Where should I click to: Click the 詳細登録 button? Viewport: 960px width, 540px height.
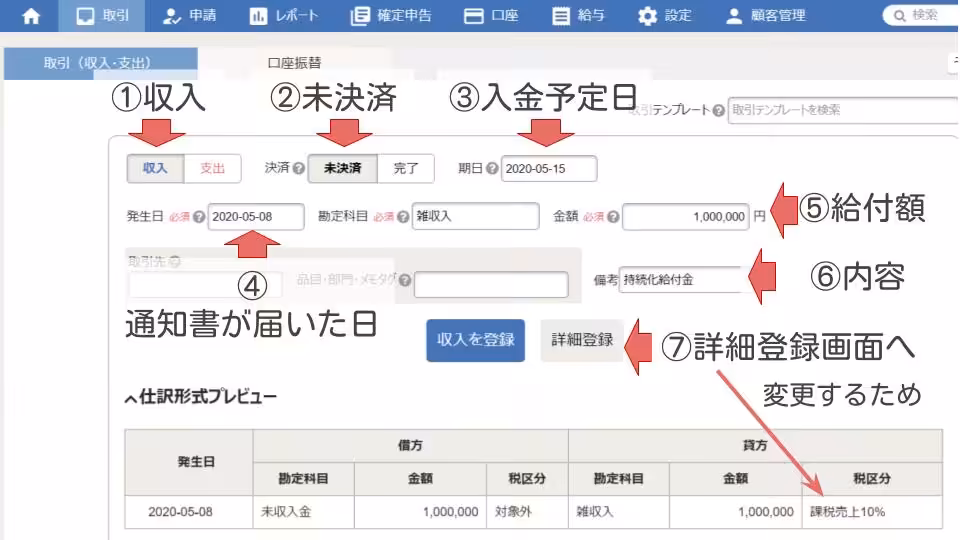(x=582, y=340)
